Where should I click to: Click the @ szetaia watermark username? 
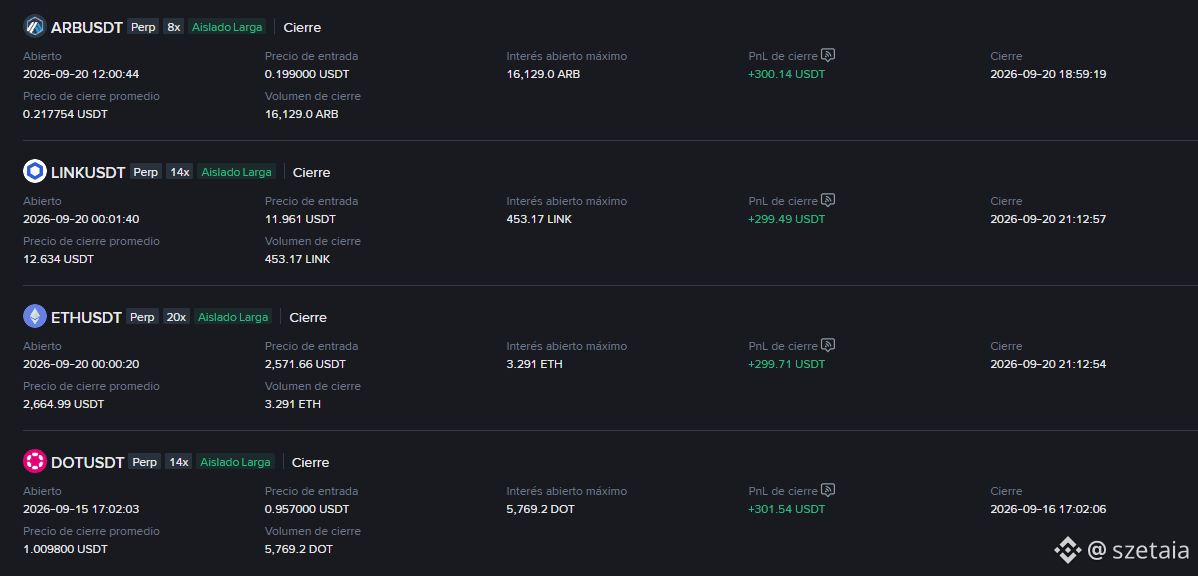coord(1138,550)
